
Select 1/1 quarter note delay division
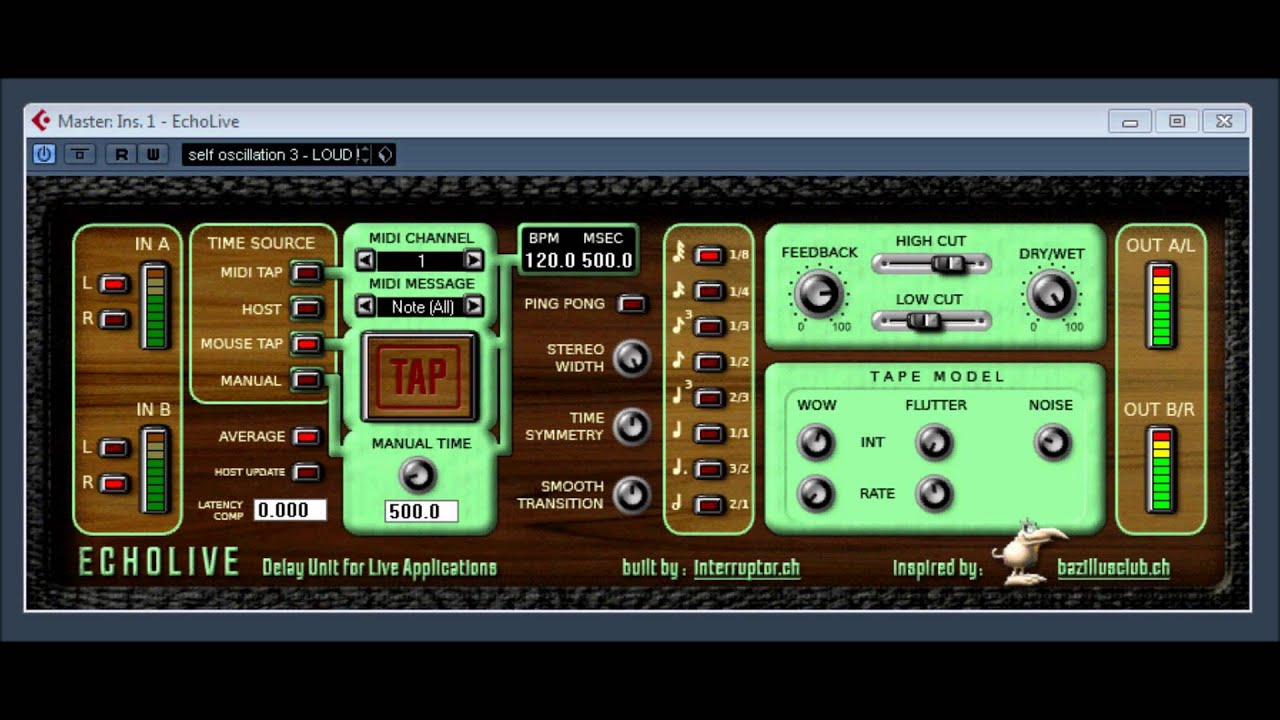coord(709,433)
